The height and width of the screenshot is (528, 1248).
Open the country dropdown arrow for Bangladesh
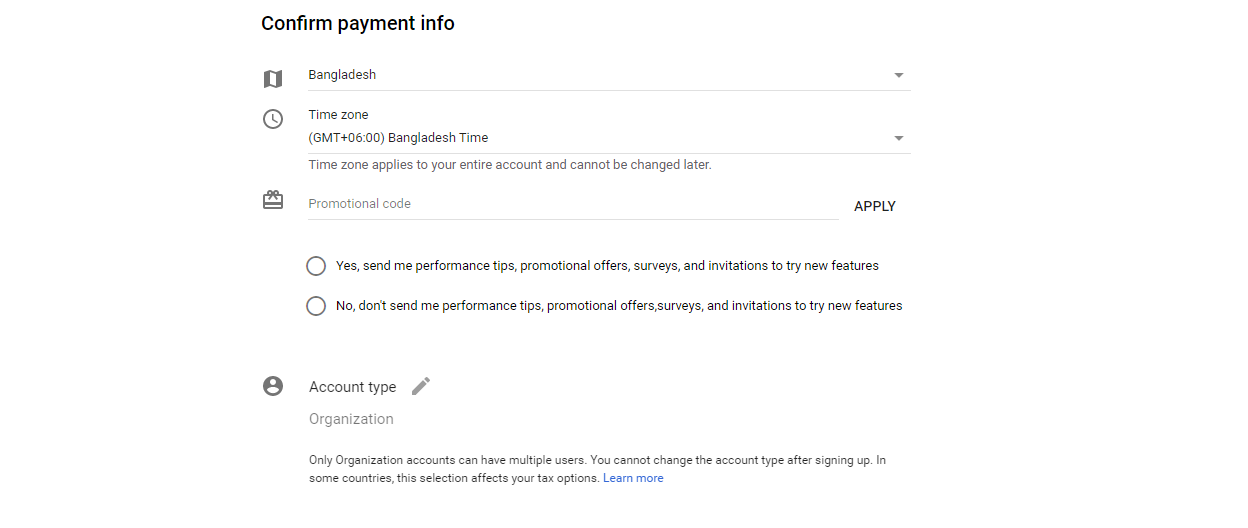click(898, 76)
